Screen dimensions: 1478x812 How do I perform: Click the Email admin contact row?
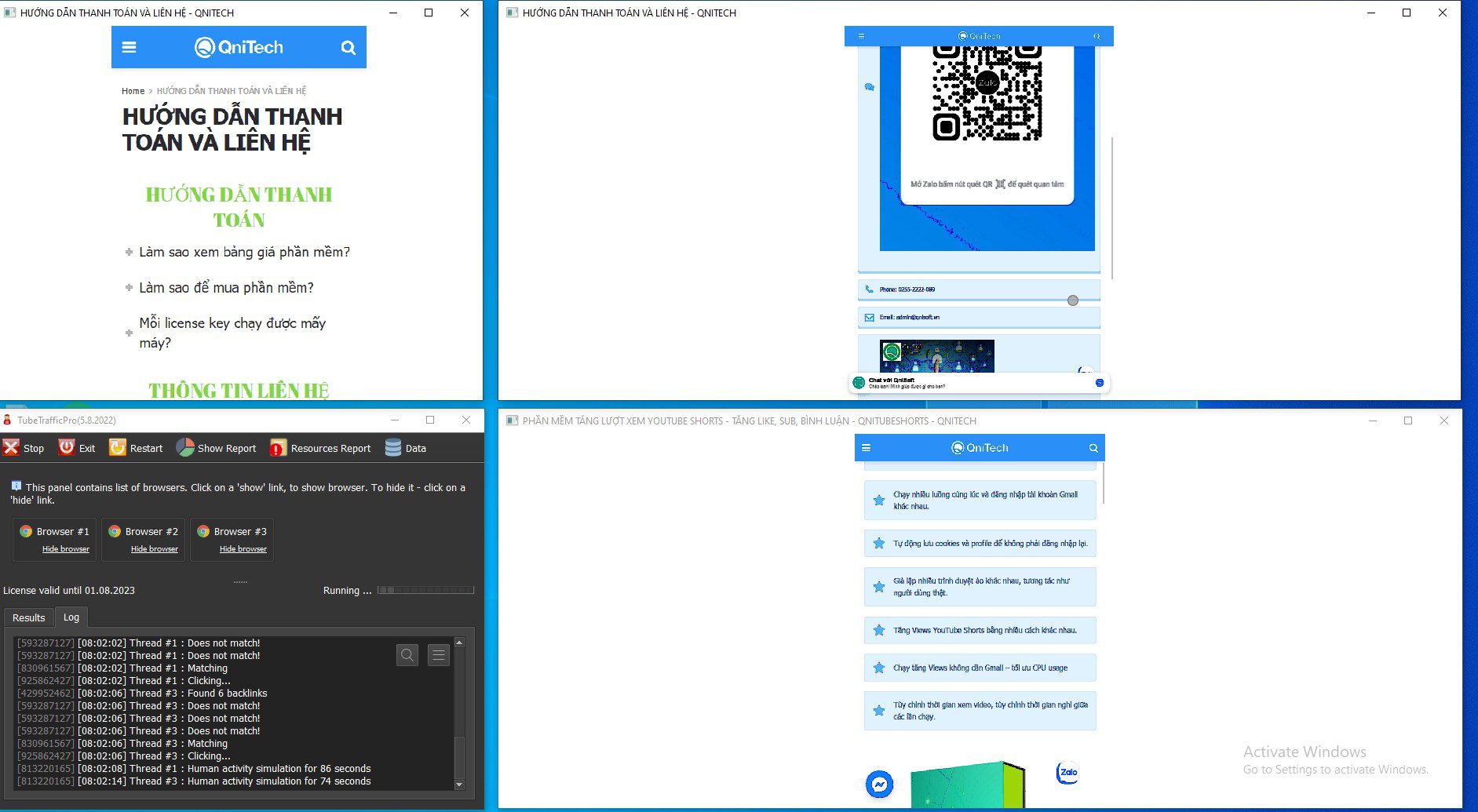pyautogui.click(x=979, y=318)
